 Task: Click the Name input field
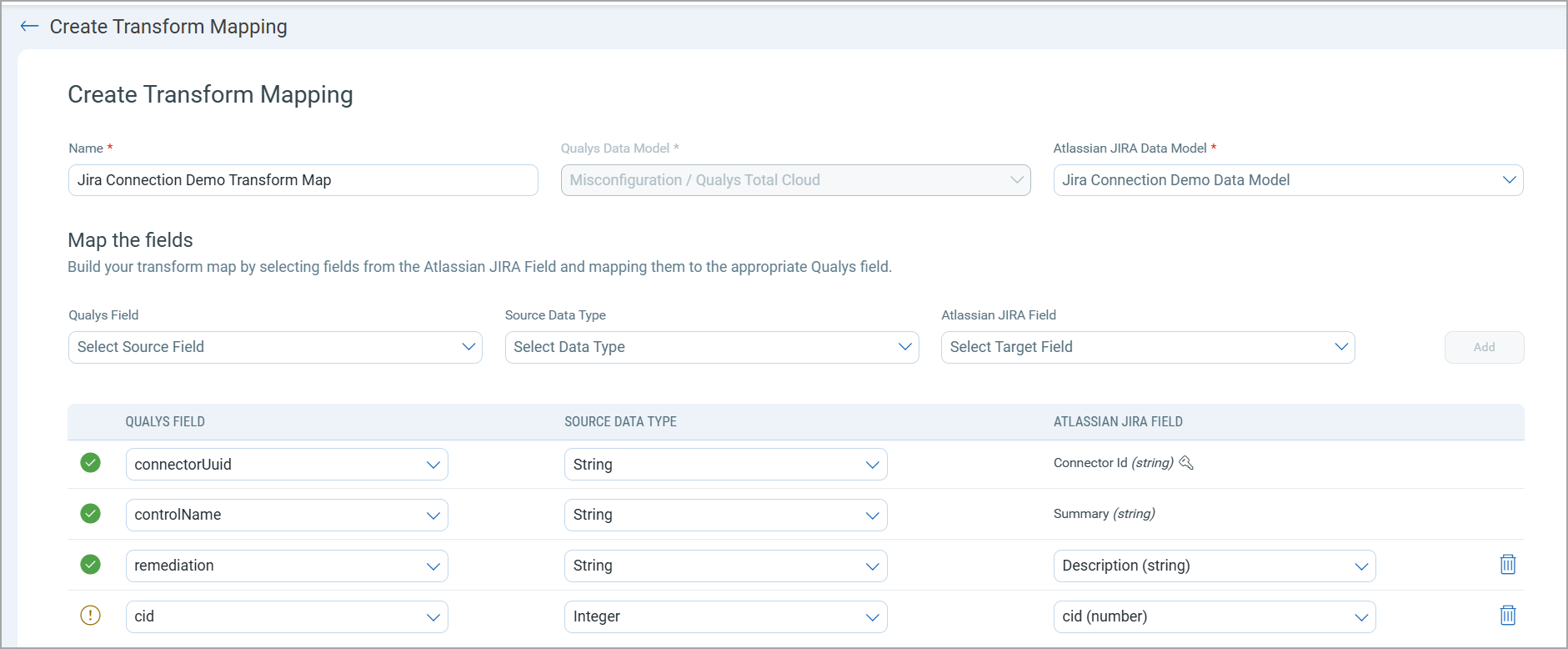click(303, 180)
